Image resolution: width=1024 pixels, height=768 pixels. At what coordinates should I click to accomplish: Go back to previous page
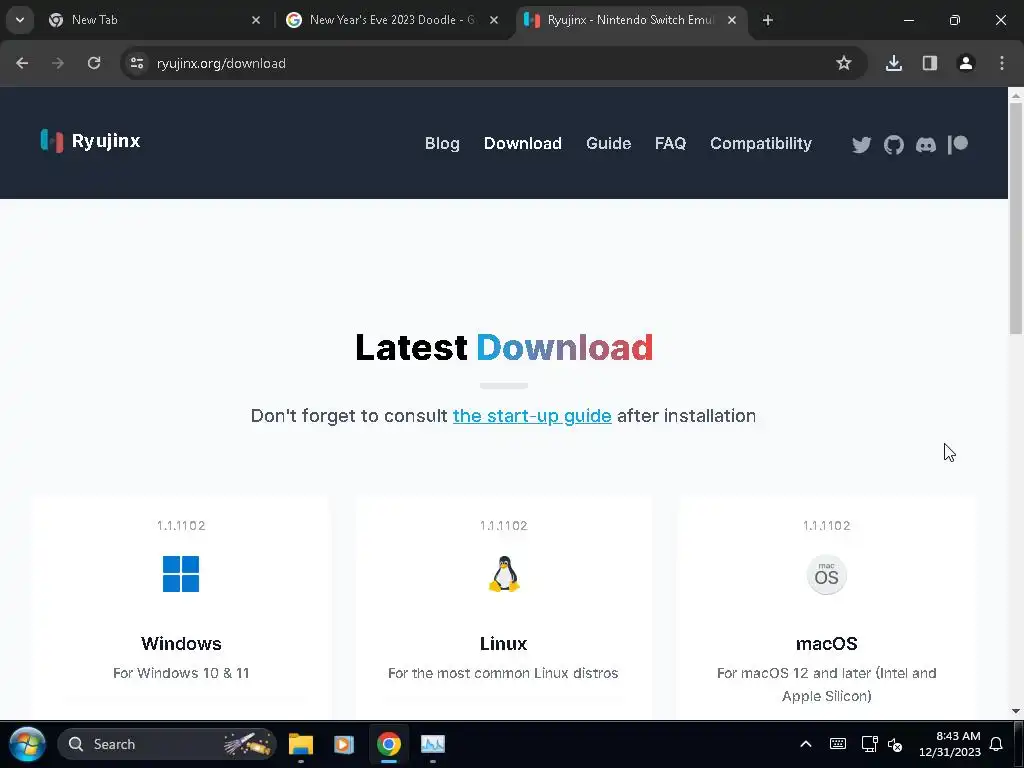(x=22, y=63)
